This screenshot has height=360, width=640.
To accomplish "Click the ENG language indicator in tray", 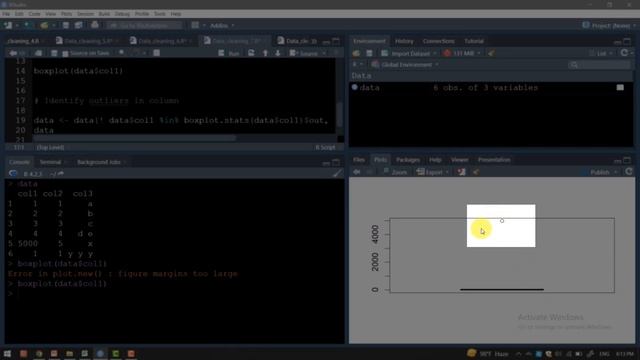I will [x=604, y=353].
